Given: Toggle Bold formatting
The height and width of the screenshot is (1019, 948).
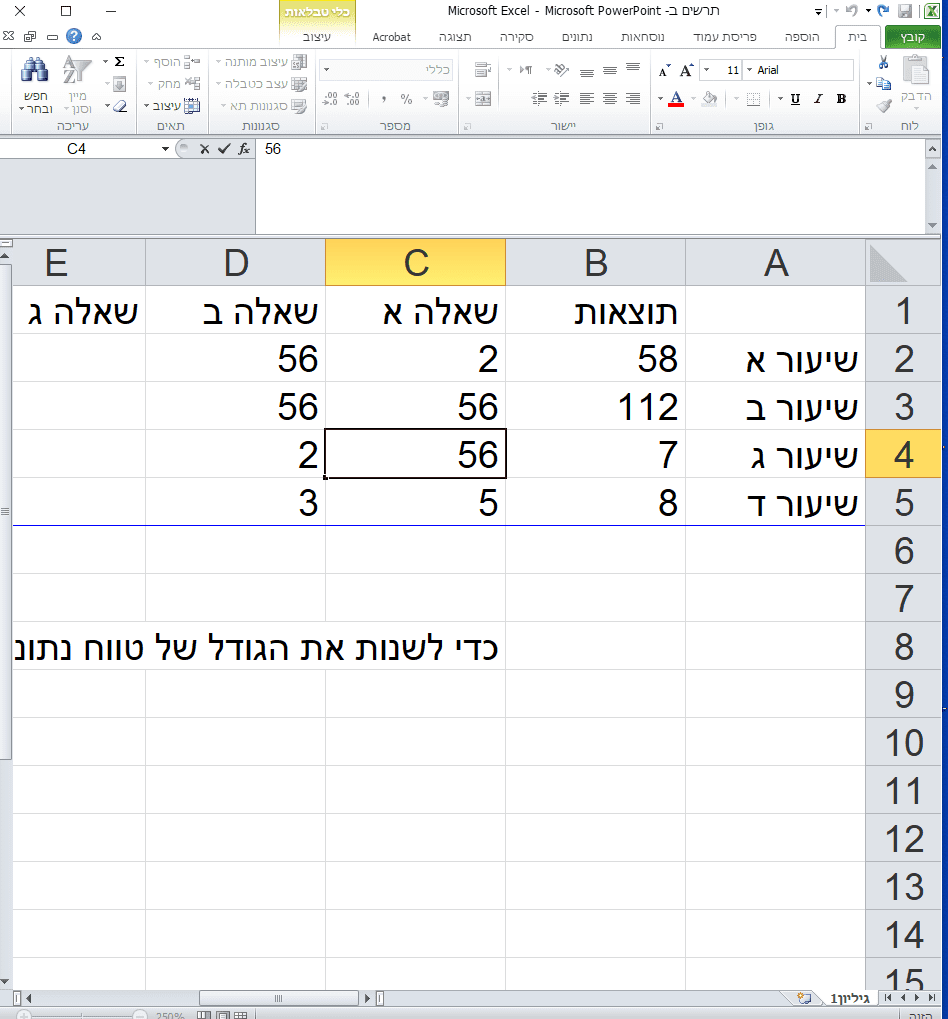Looking at the screenshot, I should click(x=841, y=99).
